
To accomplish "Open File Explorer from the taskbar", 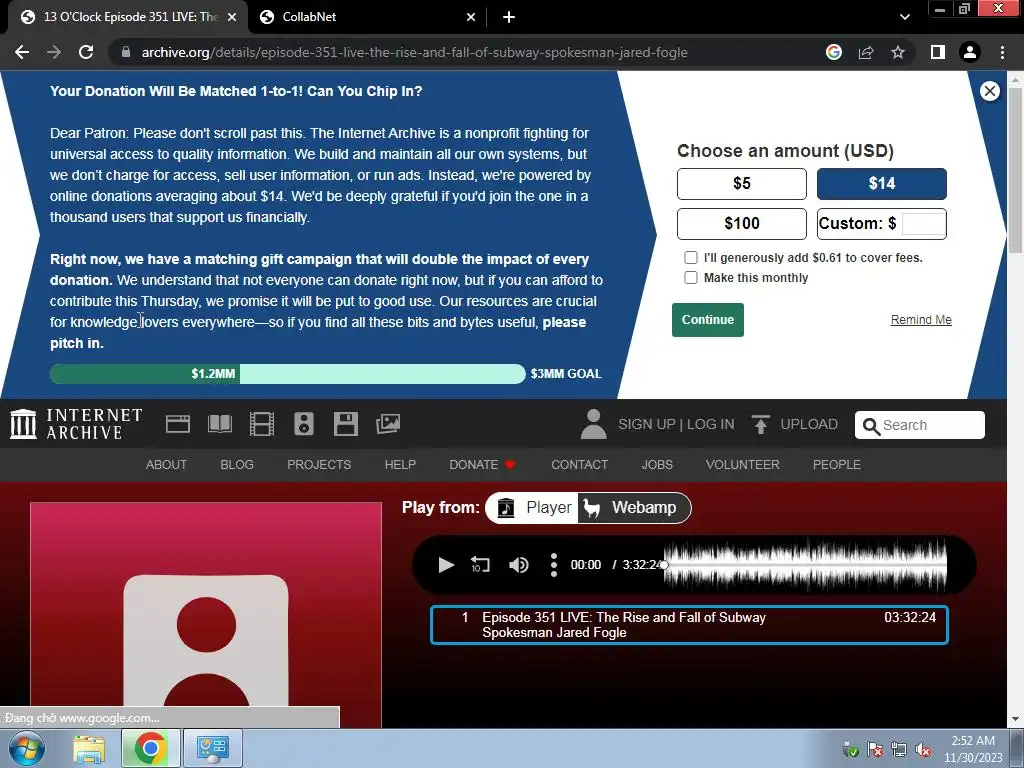I will point(89,748).
